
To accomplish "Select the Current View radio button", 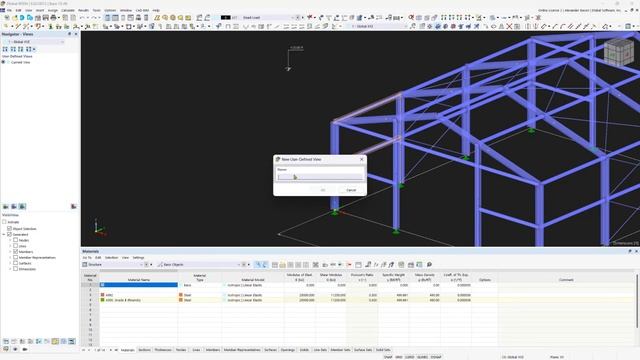I will point(3,62).
